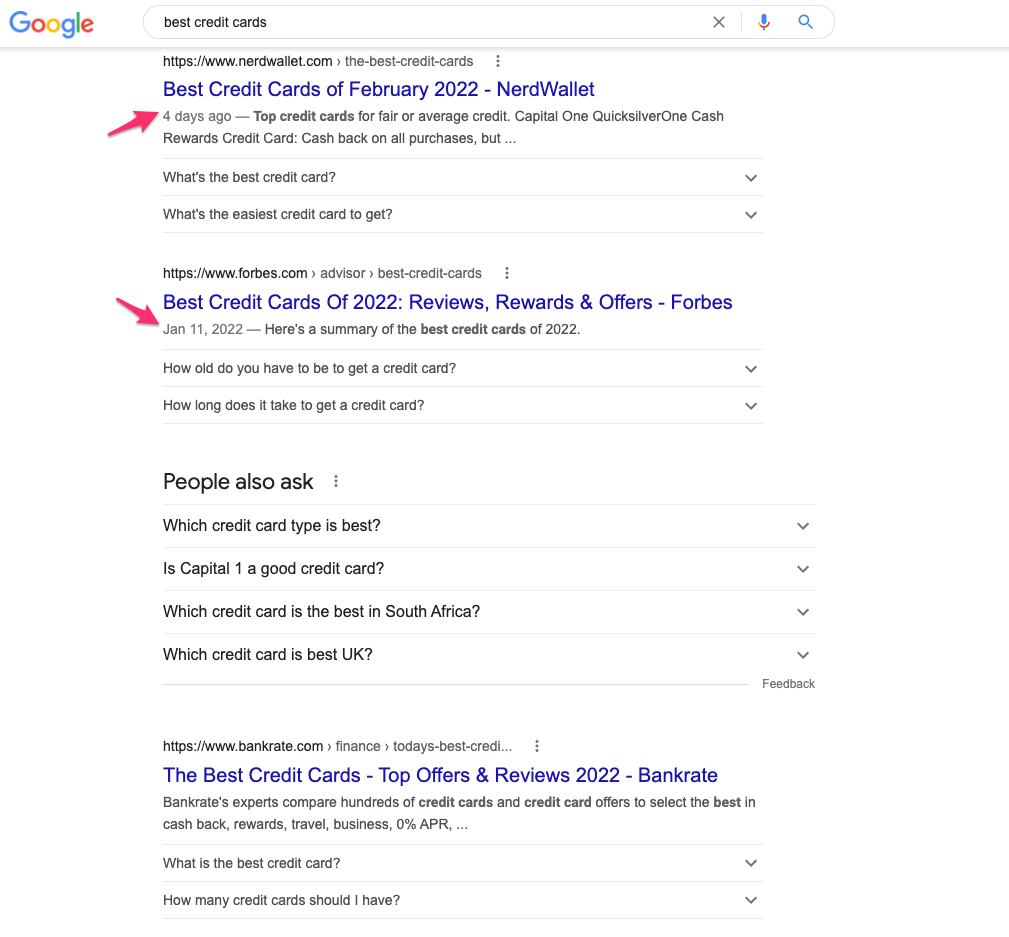Expand What's the easiest credit card to get?
The height and width of the screenshot is (937, 1009).
[x=463, y=214]
